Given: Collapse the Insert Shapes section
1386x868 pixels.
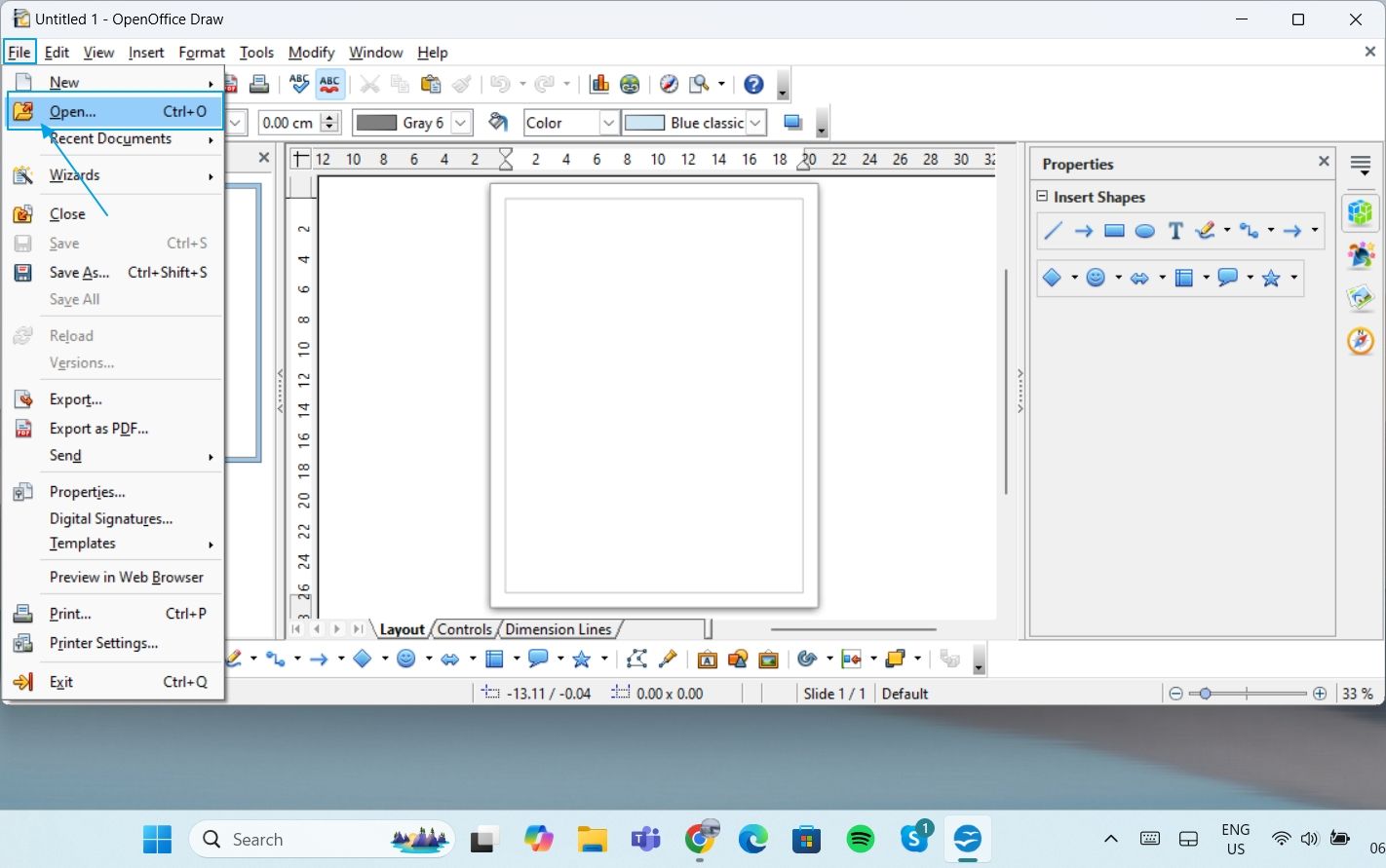Looking at the screenshot, I should click(1042, 197).
